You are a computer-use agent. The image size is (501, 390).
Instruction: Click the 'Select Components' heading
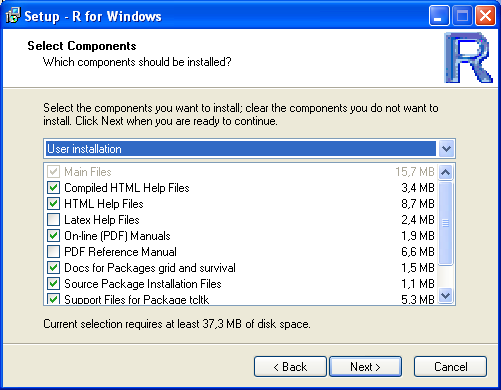[x=82, y=46]
